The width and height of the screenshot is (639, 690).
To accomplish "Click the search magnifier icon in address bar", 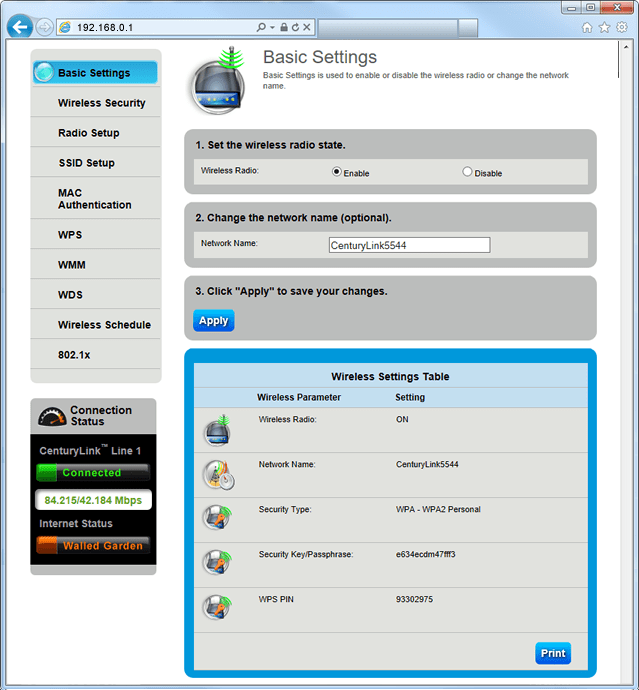I will pyautogui.click(x=261, y=27).
